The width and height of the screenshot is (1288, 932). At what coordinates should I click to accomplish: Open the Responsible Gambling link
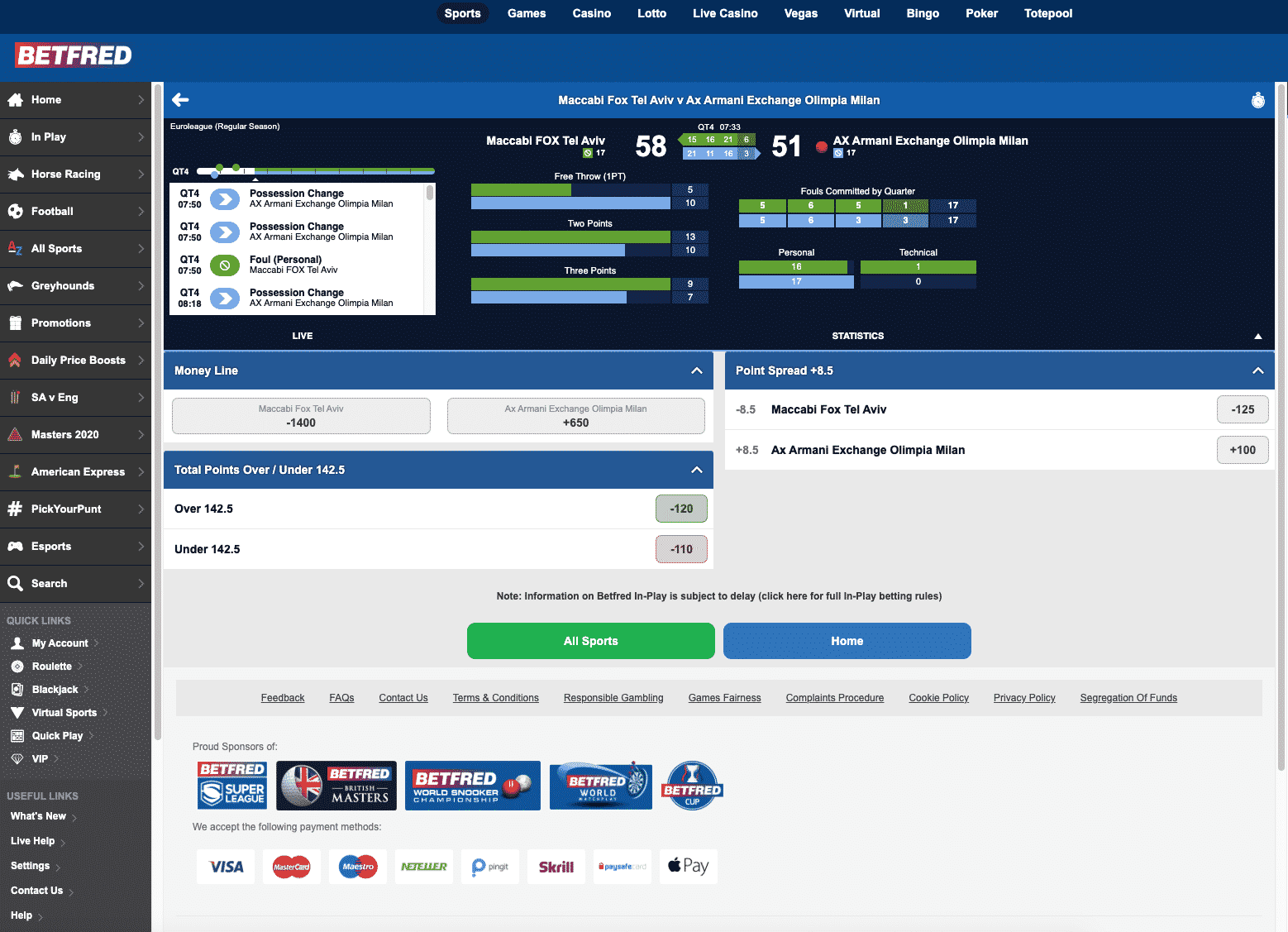tap(613, 697)
